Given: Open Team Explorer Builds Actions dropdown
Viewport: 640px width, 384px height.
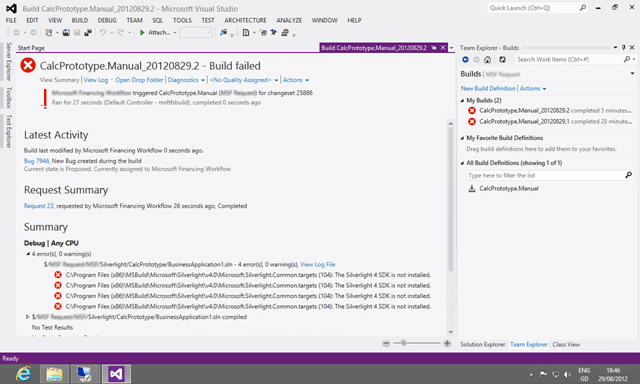Looking at the screenshot, I should tap(533, 89).
